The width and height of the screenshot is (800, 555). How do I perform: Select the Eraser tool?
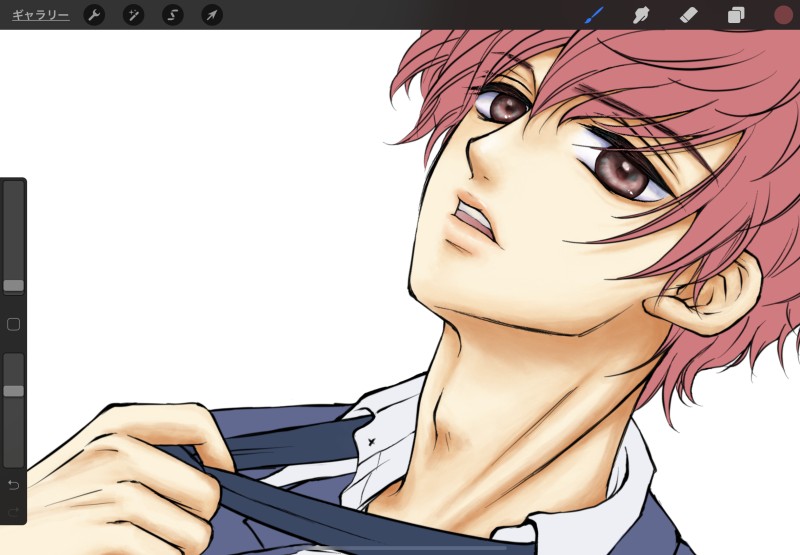point(688,15)
